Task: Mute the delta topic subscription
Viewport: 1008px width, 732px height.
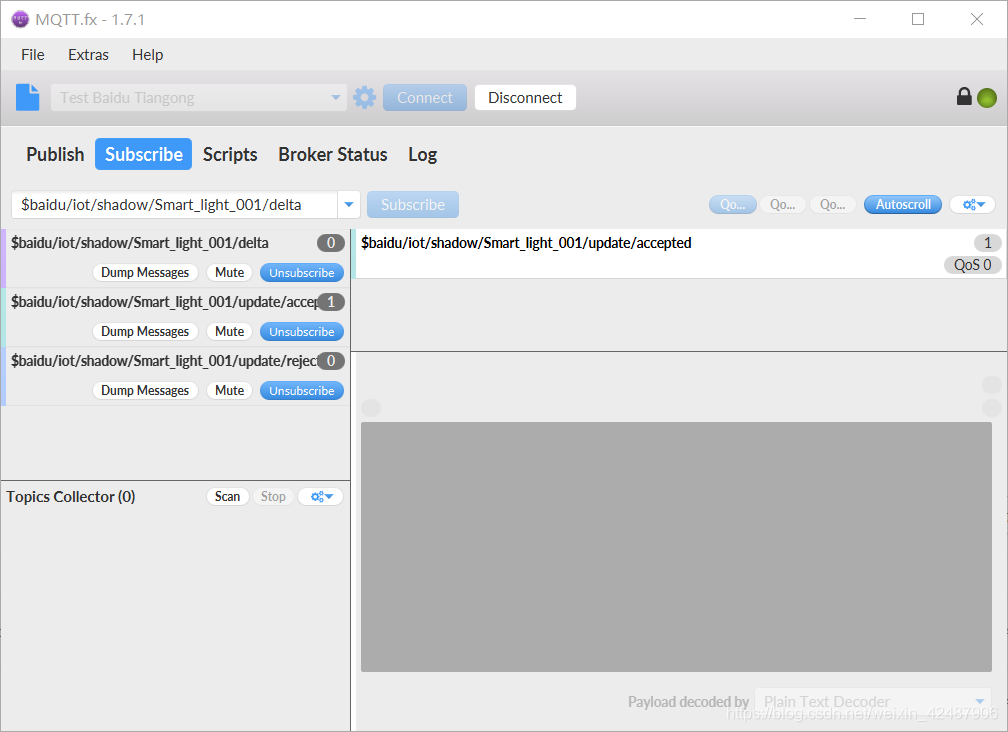Action: (x=230, y=272)
